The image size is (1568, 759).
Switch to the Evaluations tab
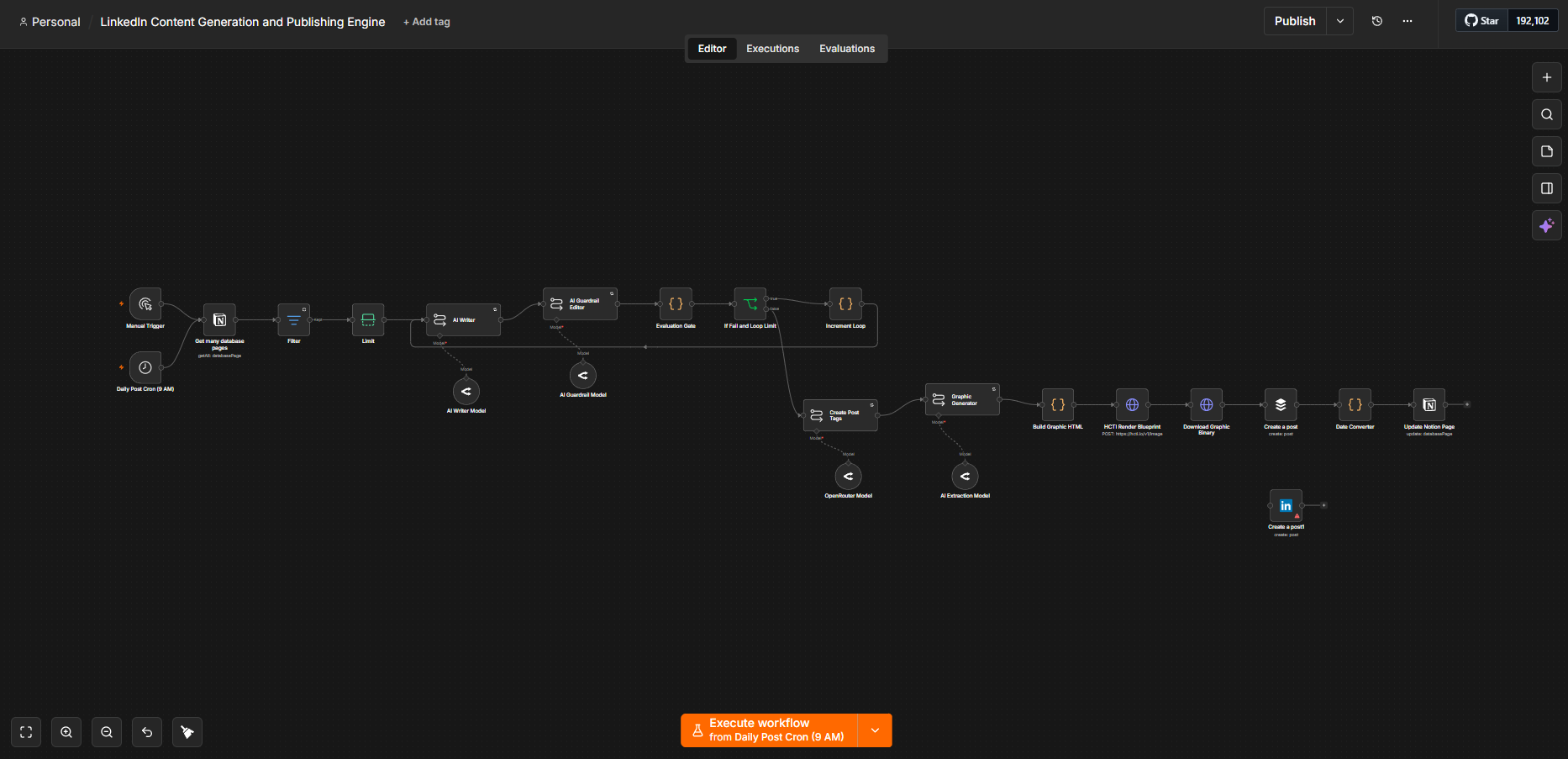coord(847,49)
